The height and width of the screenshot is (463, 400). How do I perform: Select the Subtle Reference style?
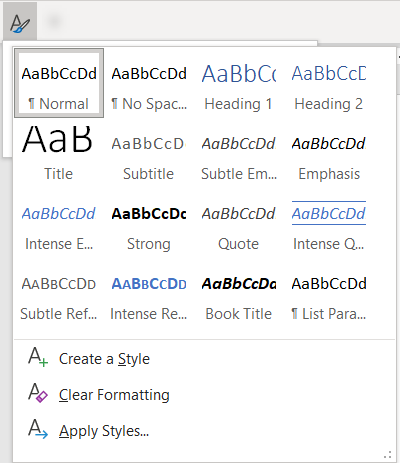click(59, 293)
